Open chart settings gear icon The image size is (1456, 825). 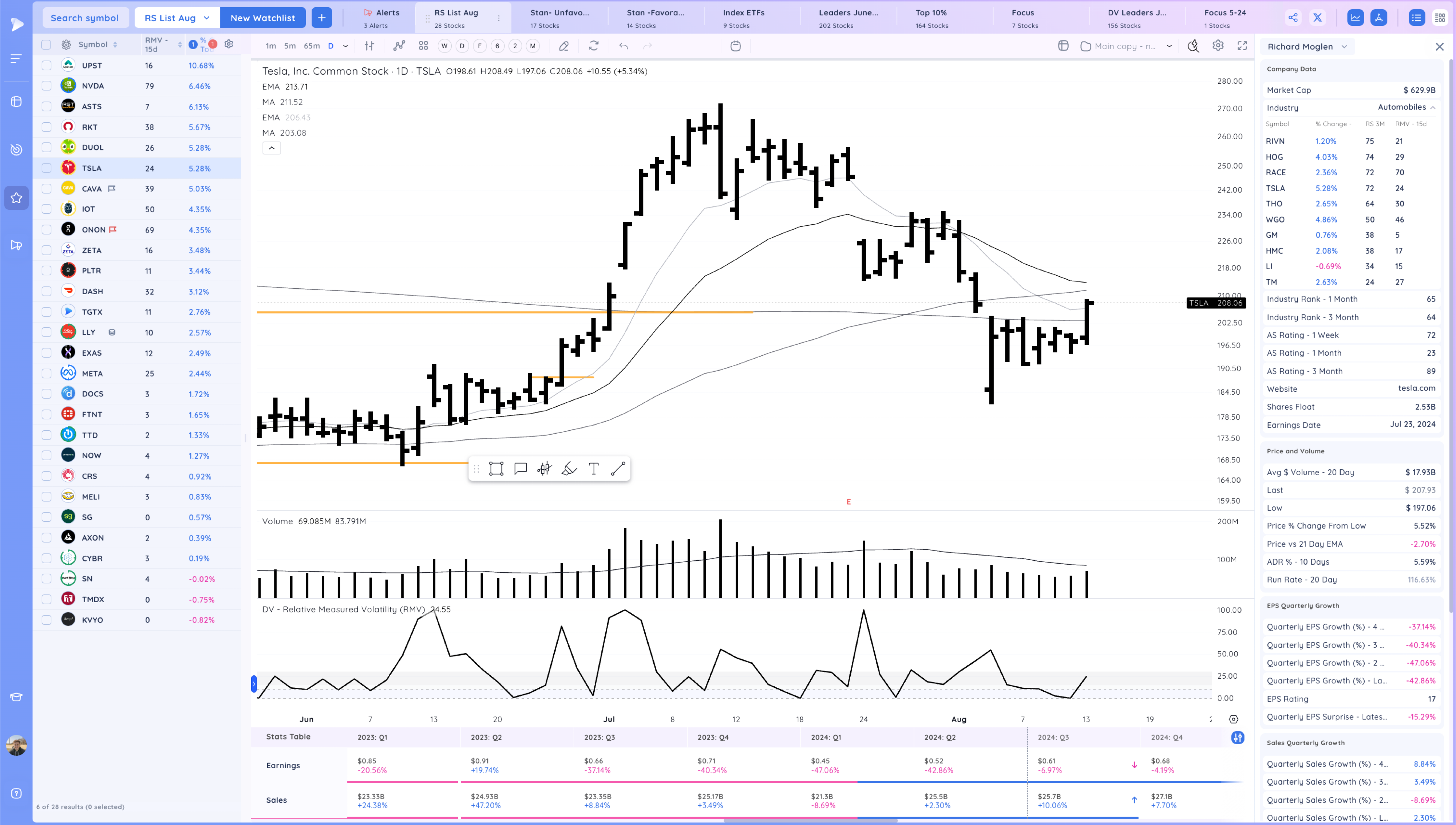click(1218, 46)
